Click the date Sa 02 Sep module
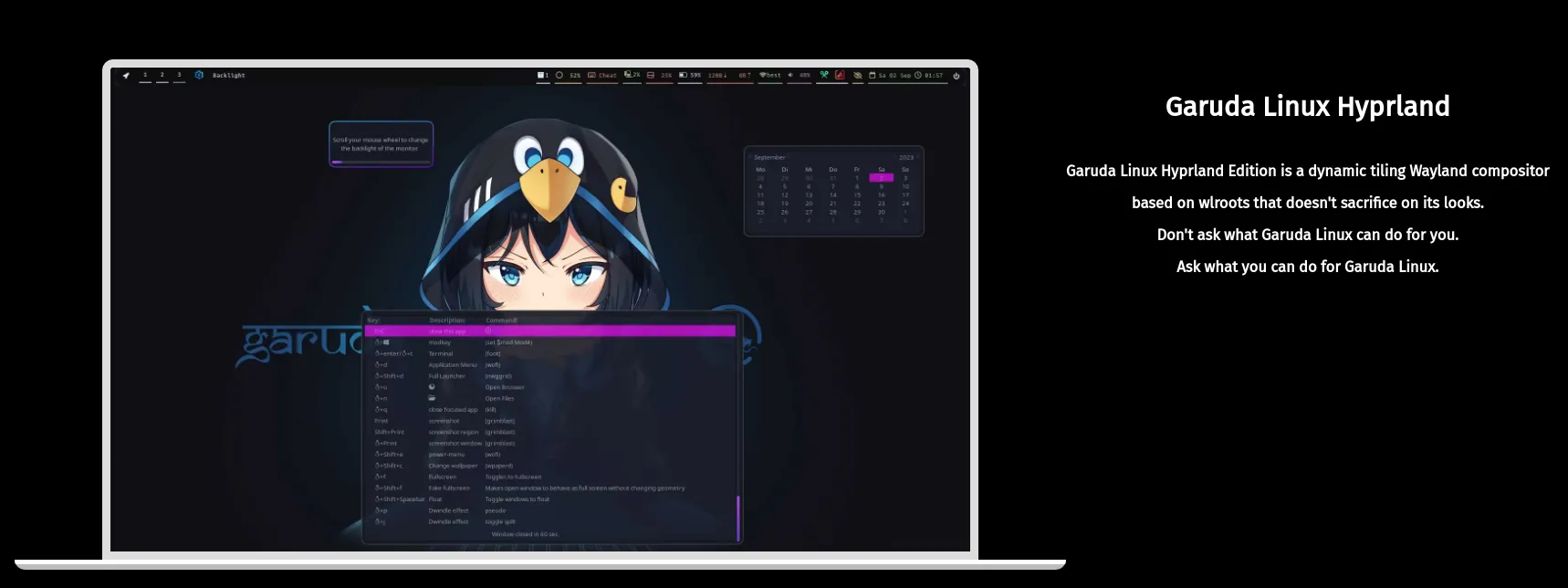Image resolution: width=1568 pixels, height=588 pixels. point(890,76)
